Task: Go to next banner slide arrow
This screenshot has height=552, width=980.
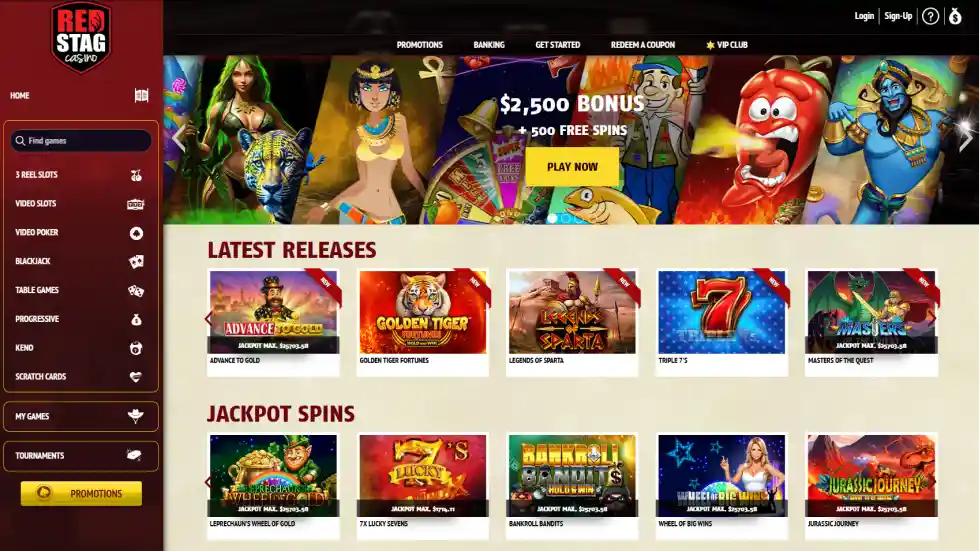Action: tap(965, 139)
